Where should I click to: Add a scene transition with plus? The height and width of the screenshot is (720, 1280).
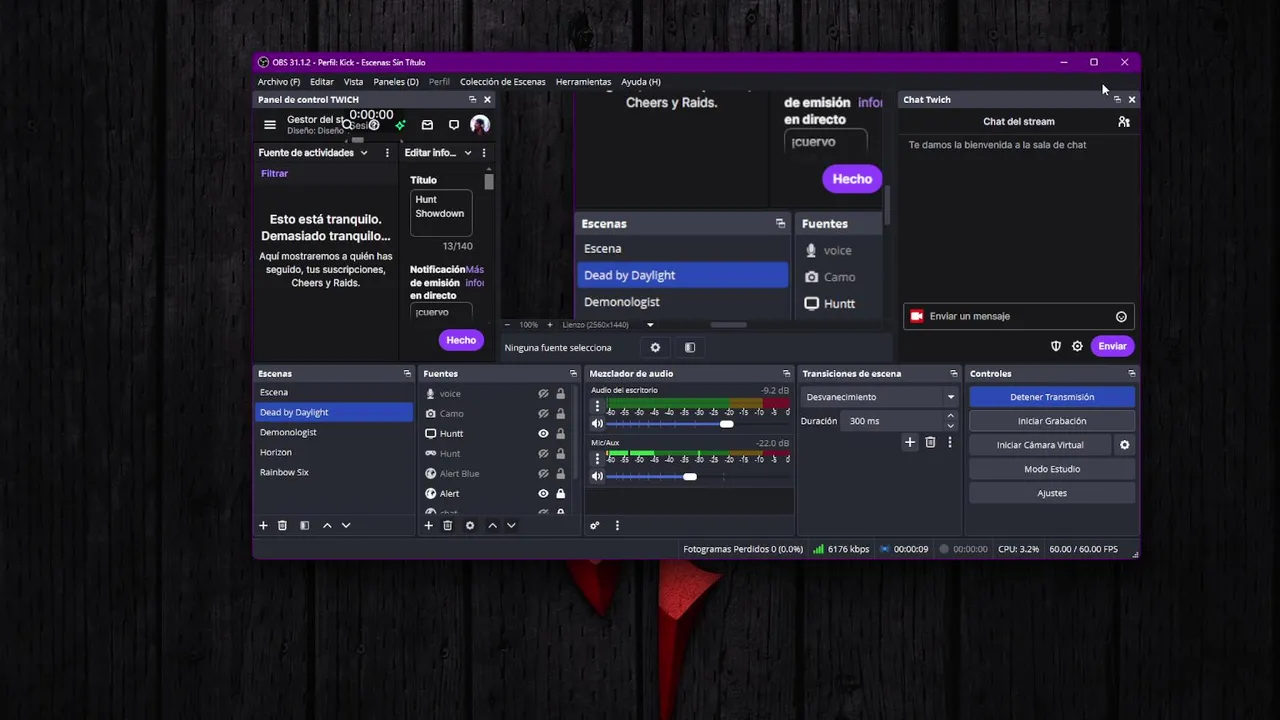pyautogui.click(x=910, y=442)
